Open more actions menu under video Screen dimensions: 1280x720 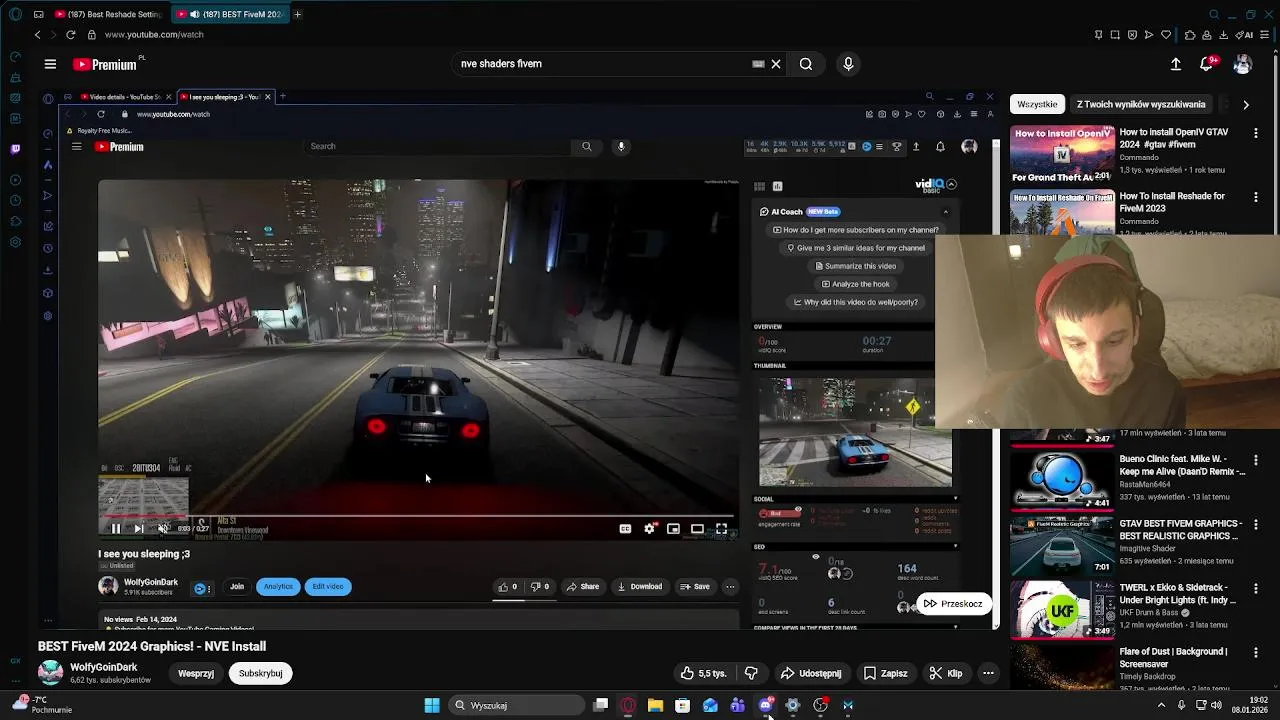[x=988, y=673]
